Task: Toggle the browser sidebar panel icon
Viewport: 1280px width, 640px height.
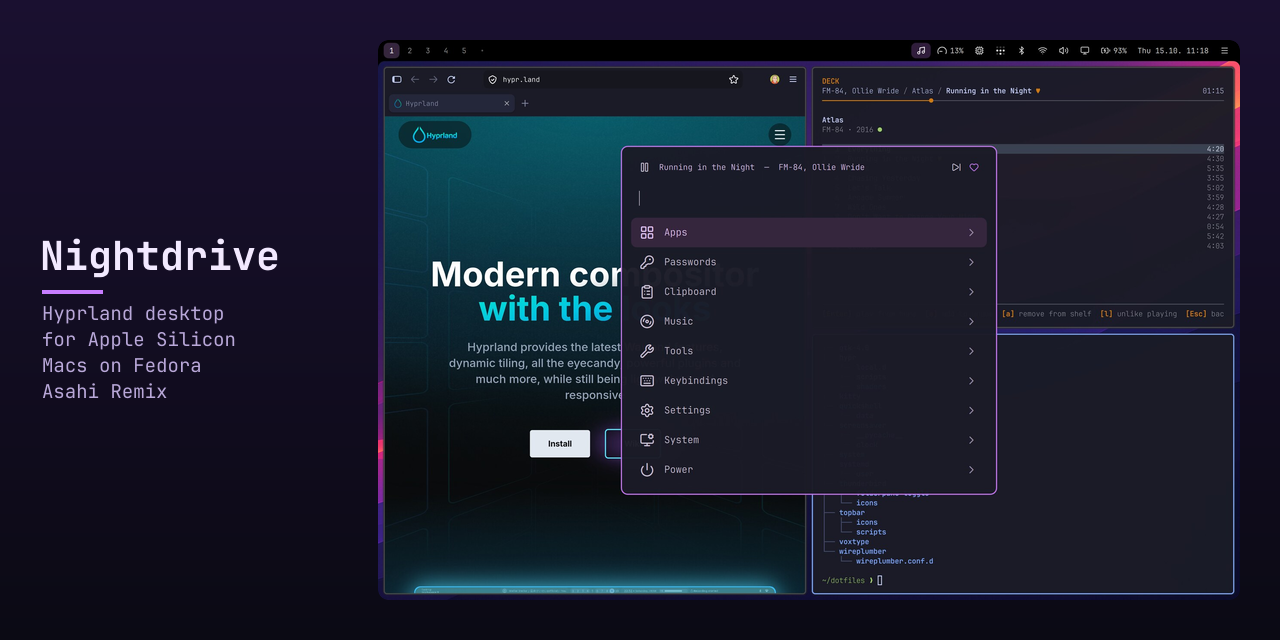Action: (x=397, y=79)
